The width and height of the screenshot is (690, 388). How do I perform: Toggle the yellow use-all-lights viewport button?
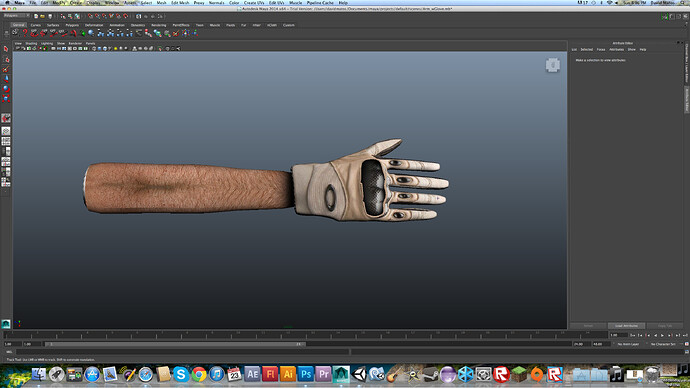[115, 48]
